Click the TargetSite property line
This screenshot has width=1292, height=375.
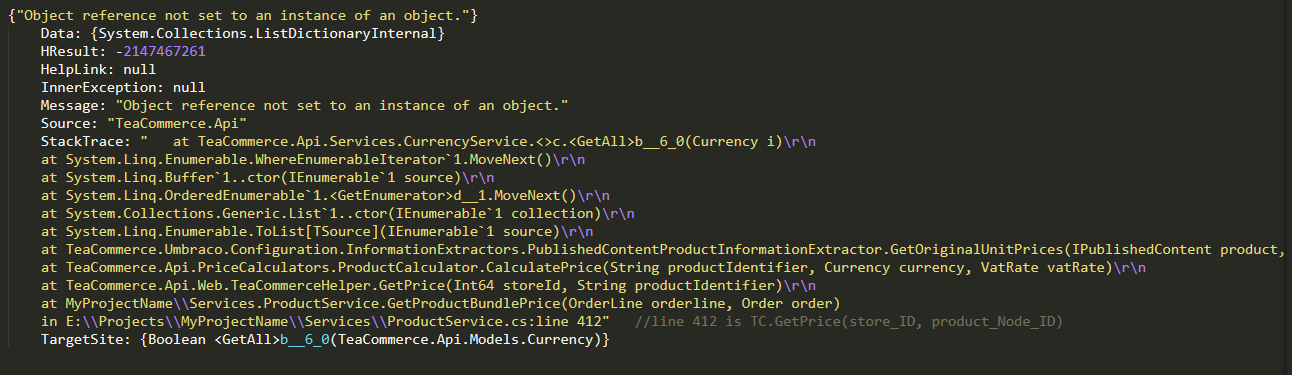click(324, 340)
